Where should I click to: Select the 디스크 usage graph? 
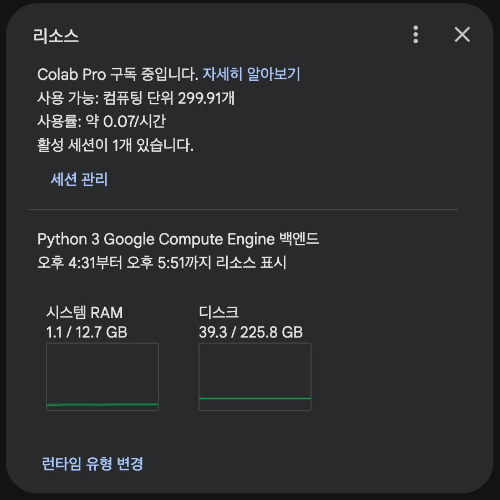coord(255,377)
